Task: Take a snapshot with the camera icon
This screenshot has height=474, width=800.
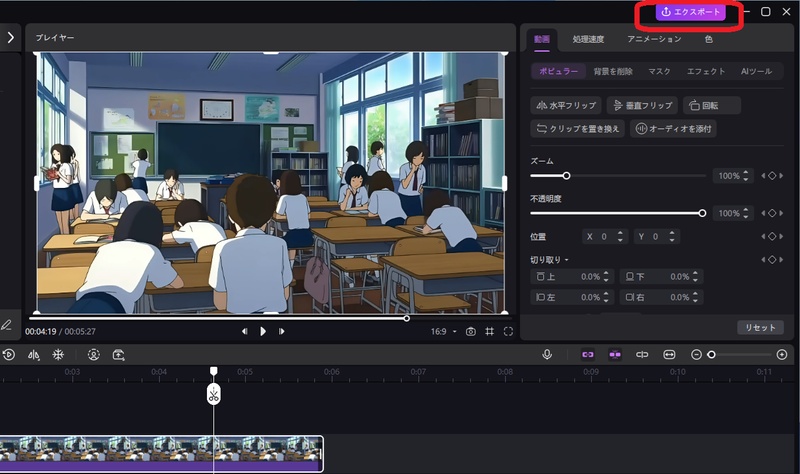Action: tap(470, 332)
